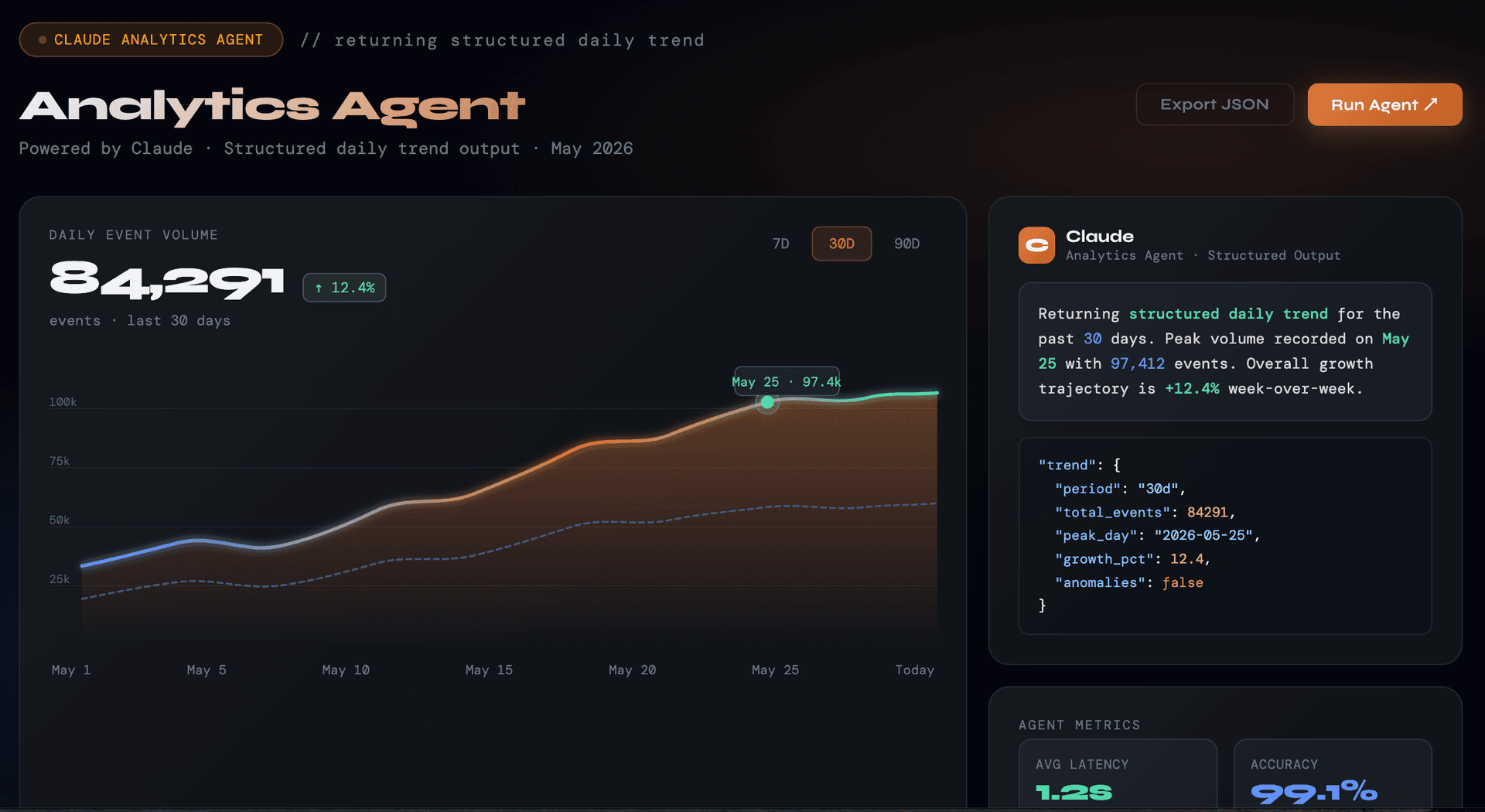
Task: Click the 'May 15' axis label
Action: [x=489, y=670]
